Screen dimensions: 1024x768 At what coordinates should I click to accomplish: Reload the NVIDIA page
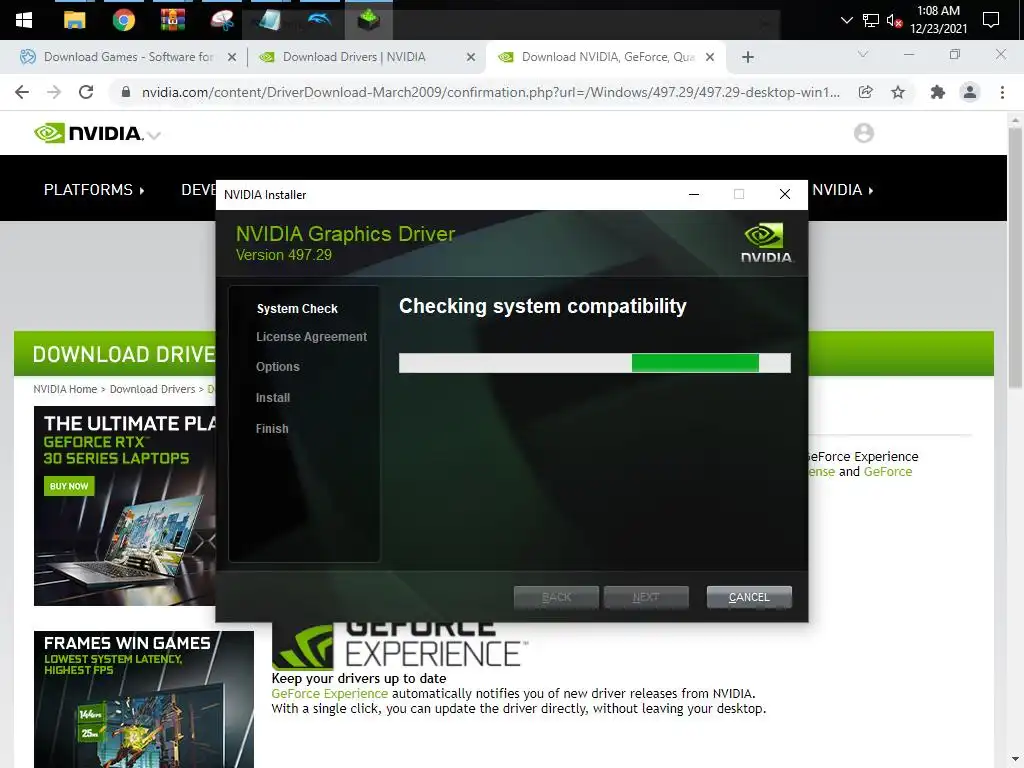click(86, 92)
